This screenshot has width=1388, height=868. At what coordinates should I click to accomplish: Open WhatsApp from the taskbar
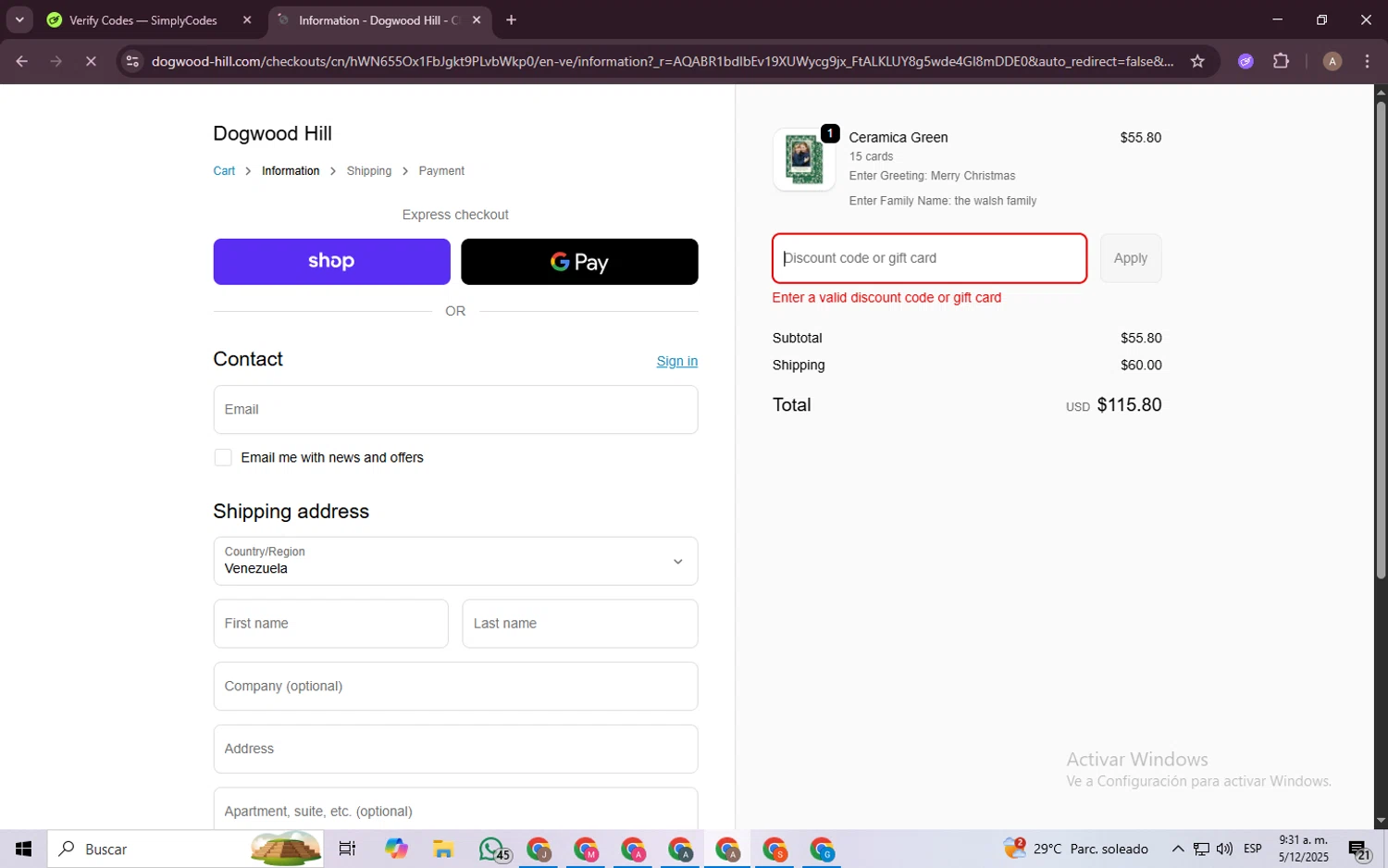(494, 849)
